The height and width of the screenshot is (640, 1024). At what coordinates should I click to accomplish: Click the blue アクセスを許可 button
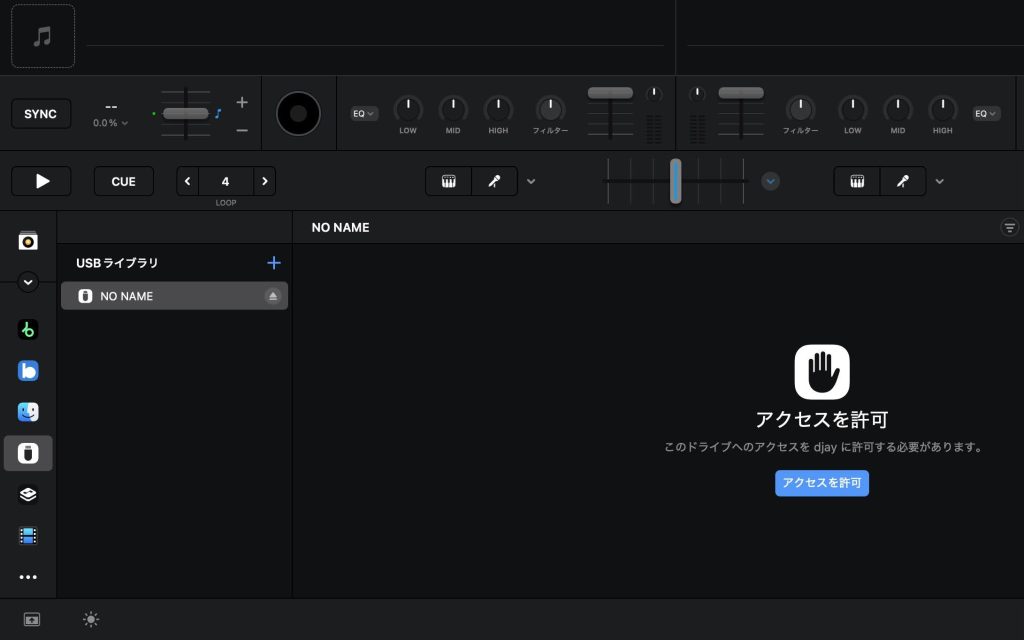coord(821,483)
